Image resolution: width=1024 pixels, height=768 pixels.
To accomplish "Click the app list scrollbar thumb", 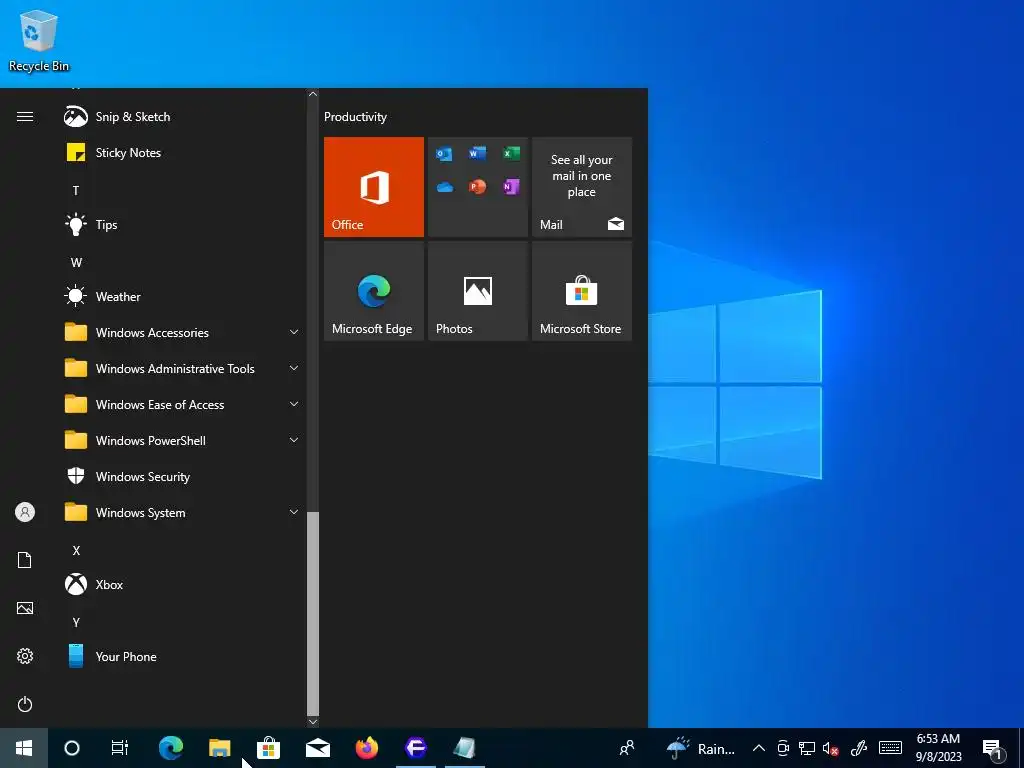I will (x=313, y=614).
